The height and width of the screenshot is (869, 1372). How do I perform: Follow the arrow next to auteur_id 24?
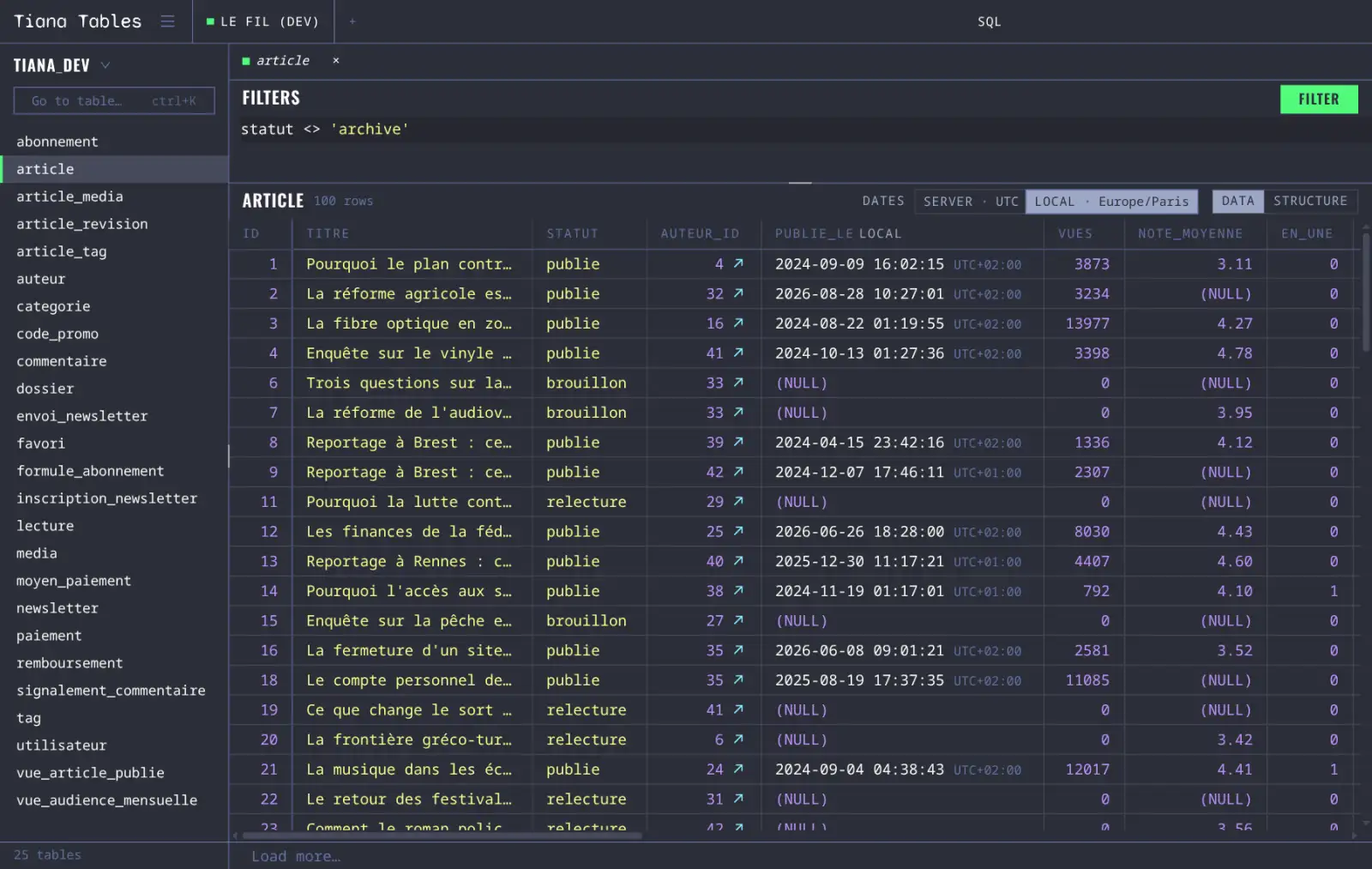[x=738, y=769]
